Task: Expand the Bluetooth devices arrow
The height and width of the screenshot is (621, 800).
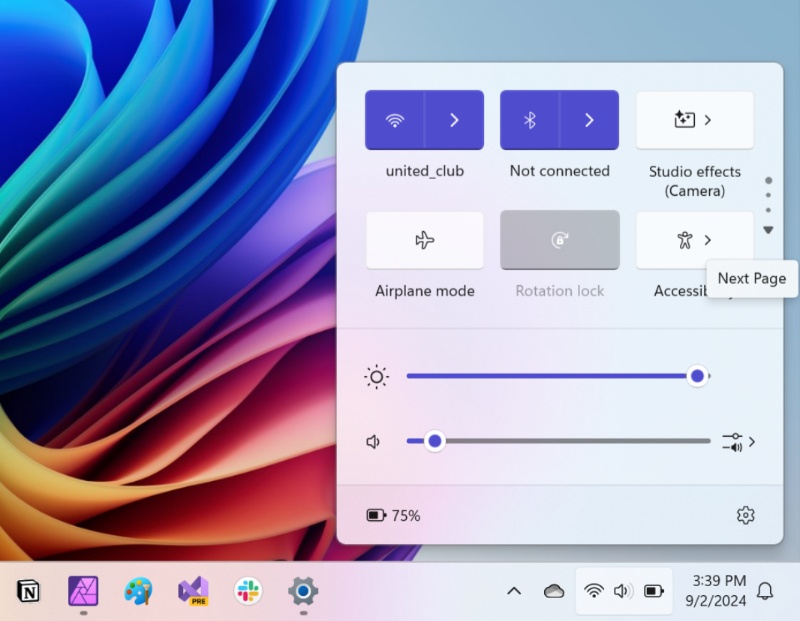Action: 589,120
